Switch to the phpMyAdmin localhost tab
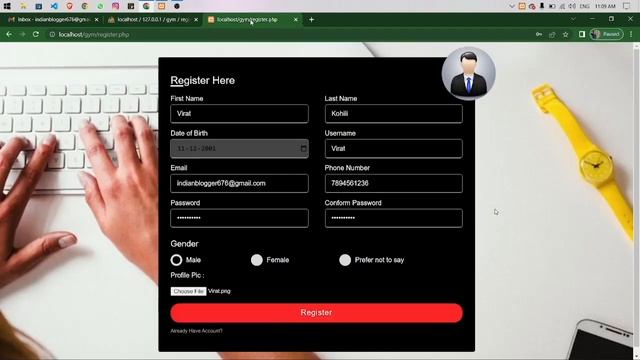This screenshot has width=640, height=360. click(x=152, y=20)
